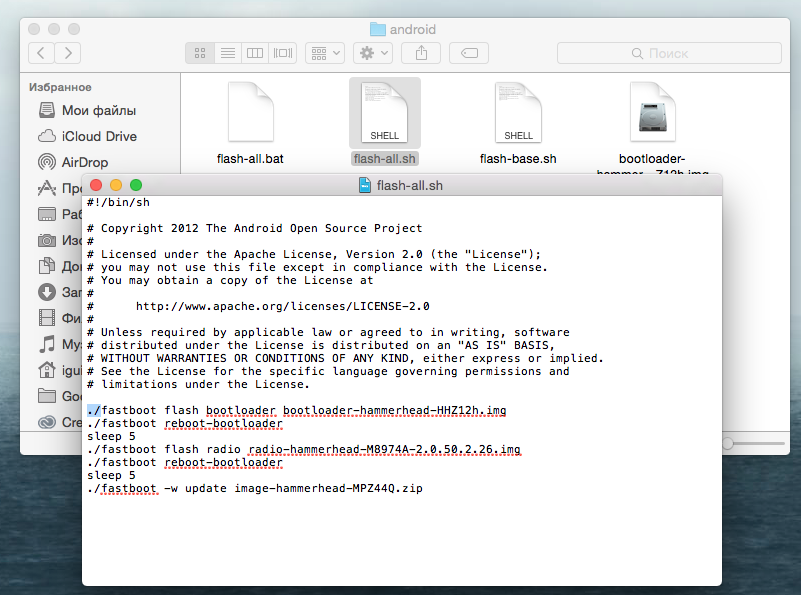
Task: Click the flash-all.sh document title icon
Action: [x=366, y=185]
